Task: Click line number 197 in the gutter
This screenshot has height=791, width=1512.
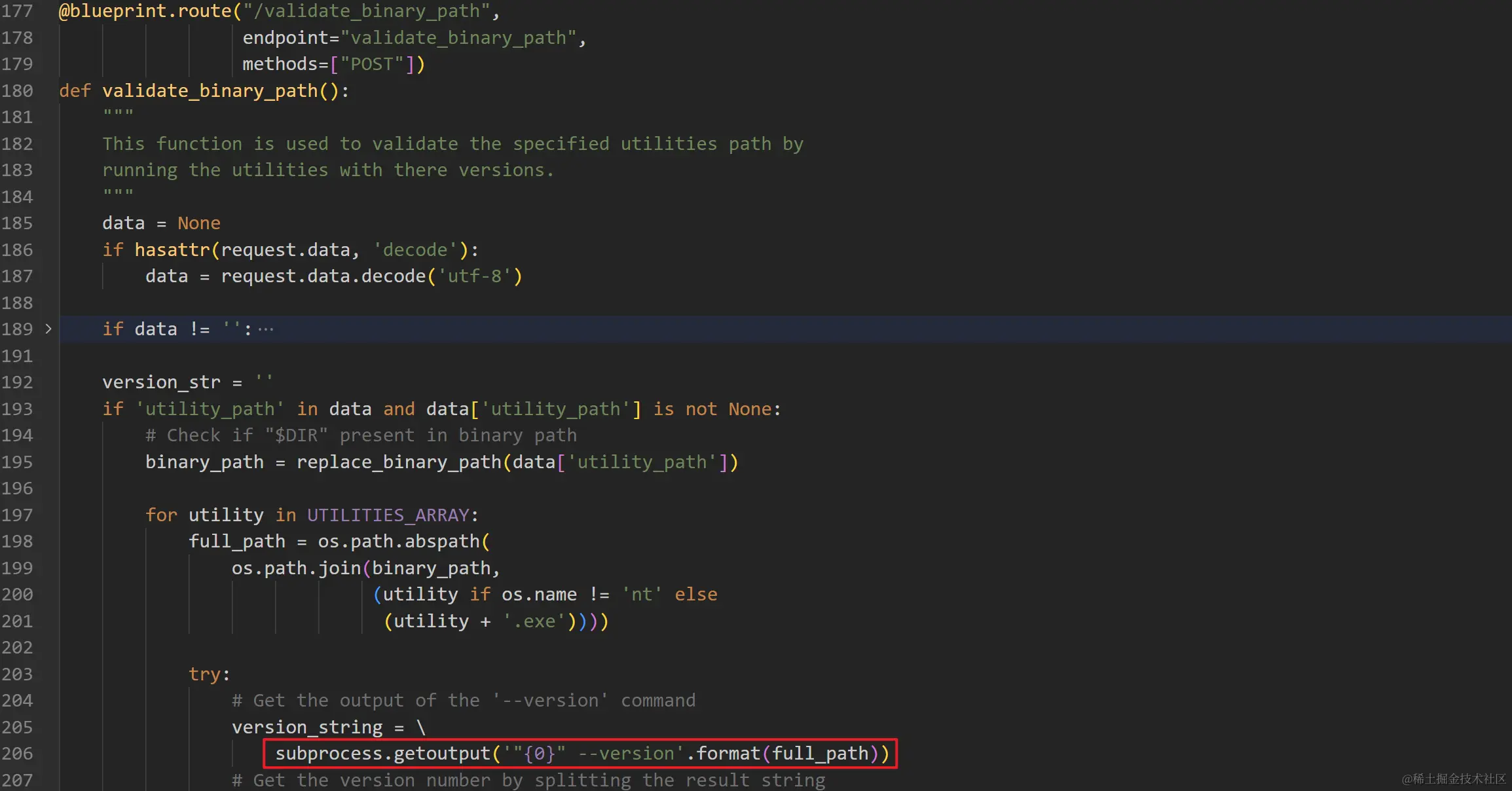Action: coord(17,515)
